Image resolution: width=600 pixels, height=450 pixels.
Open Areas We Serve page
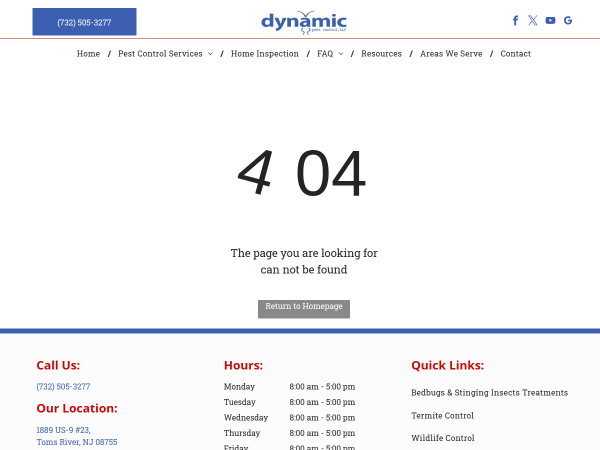[451, 54]
